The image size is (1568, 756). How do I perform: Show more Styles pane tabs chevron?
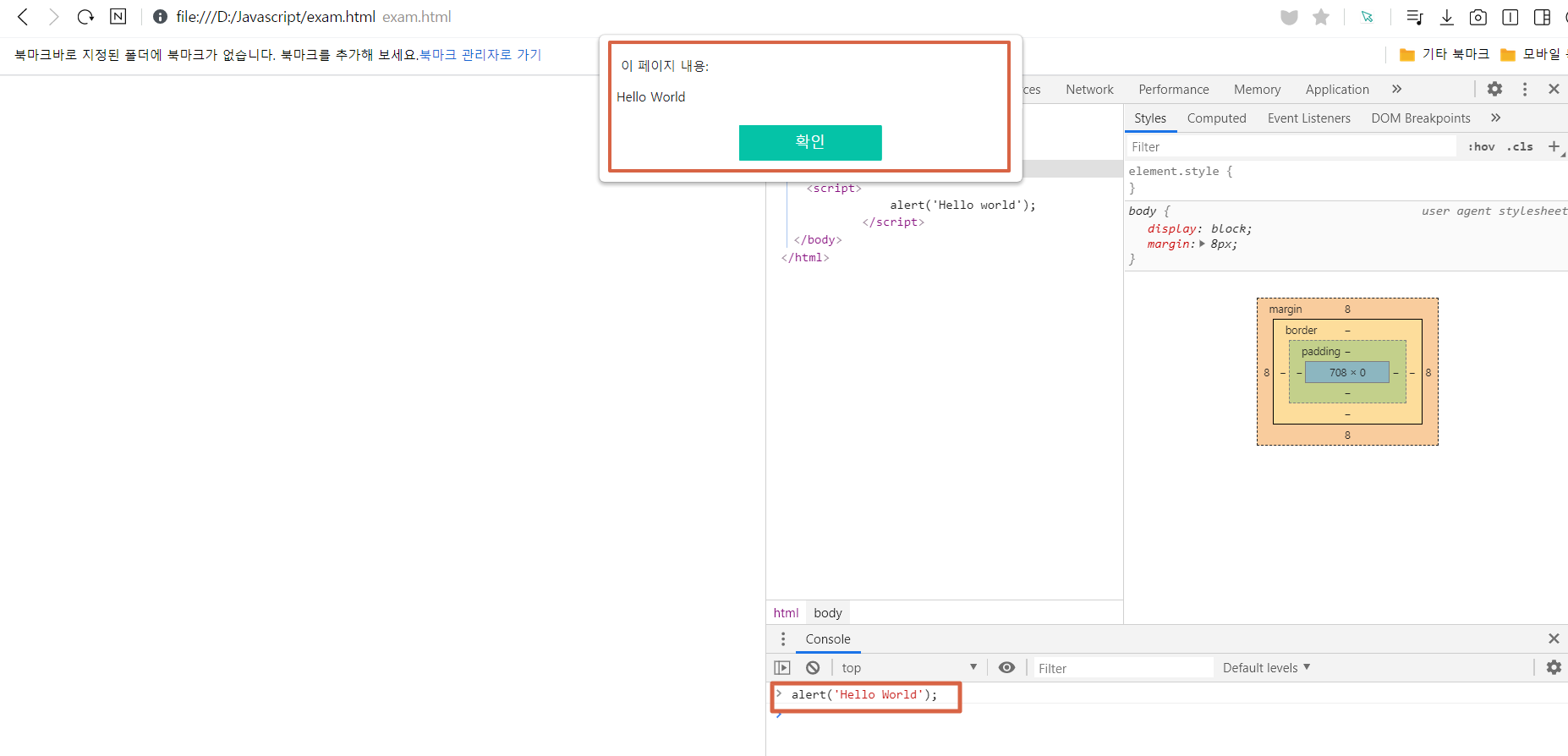tap(1495, 118)
